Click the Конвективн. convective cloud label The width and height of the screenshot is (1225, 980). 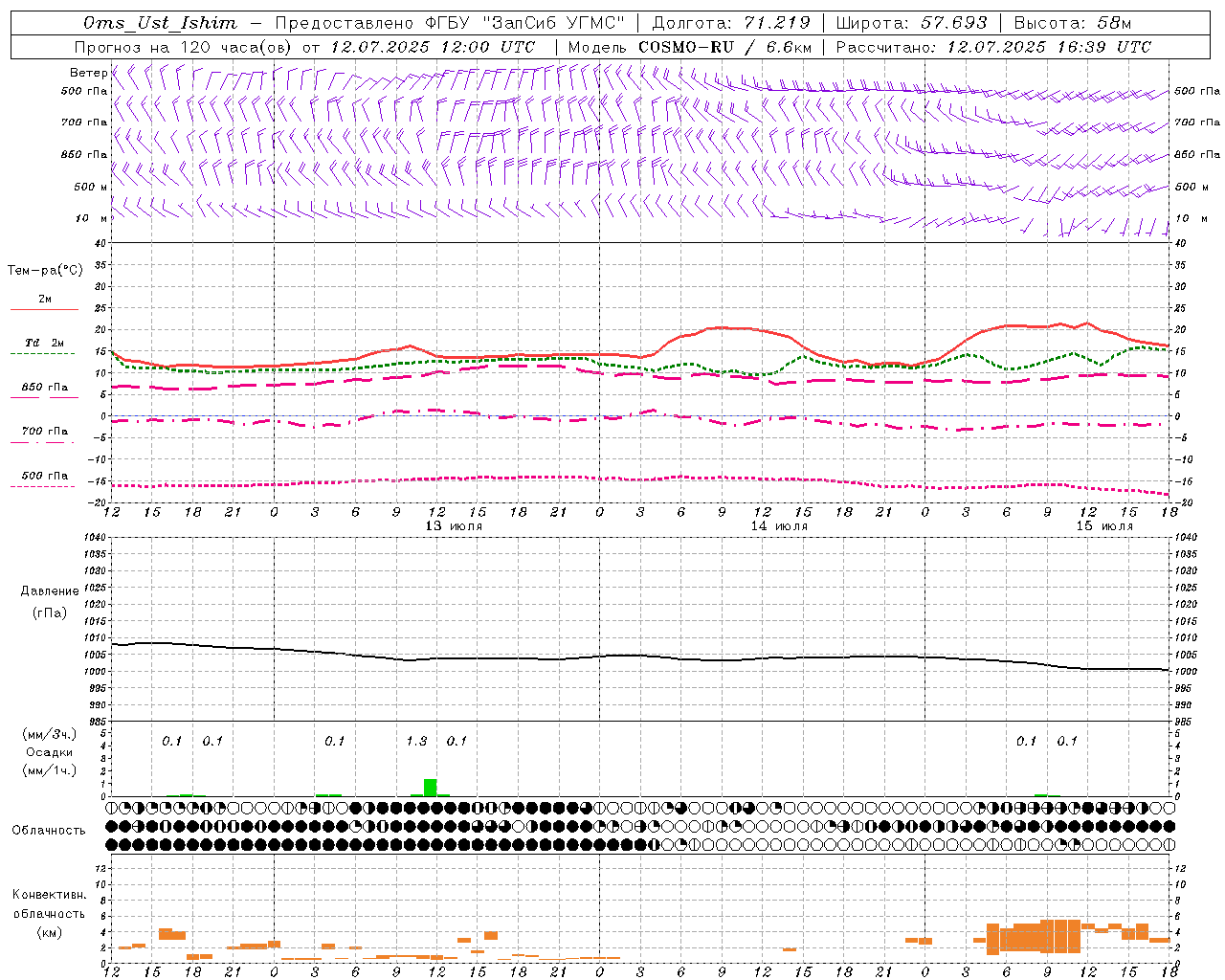point(49,895)
